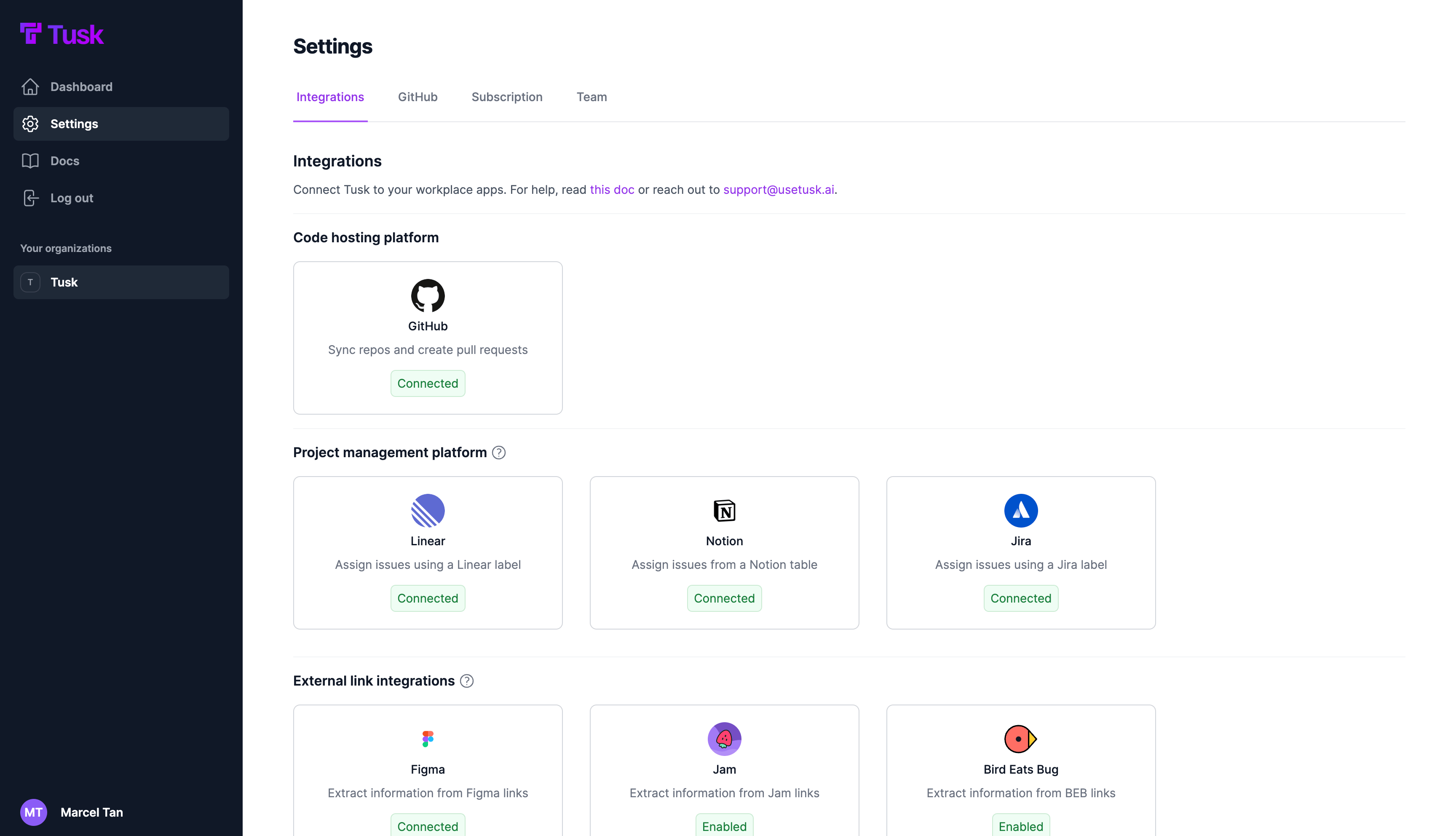Click the 'External link integrations' heading text
Viewport: 1456px width, 836px height.
tap(374, 681)
